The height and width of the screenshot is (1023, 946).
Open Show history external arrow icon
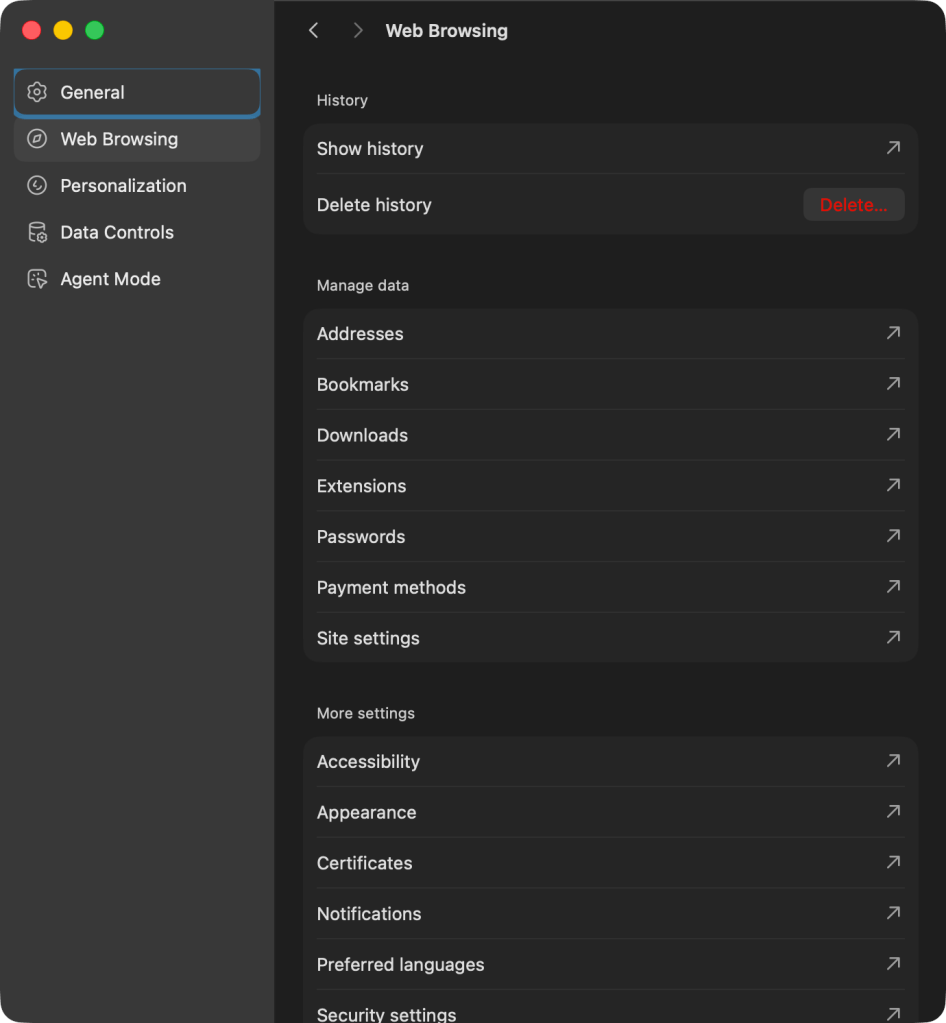click(x=893, y=148)
